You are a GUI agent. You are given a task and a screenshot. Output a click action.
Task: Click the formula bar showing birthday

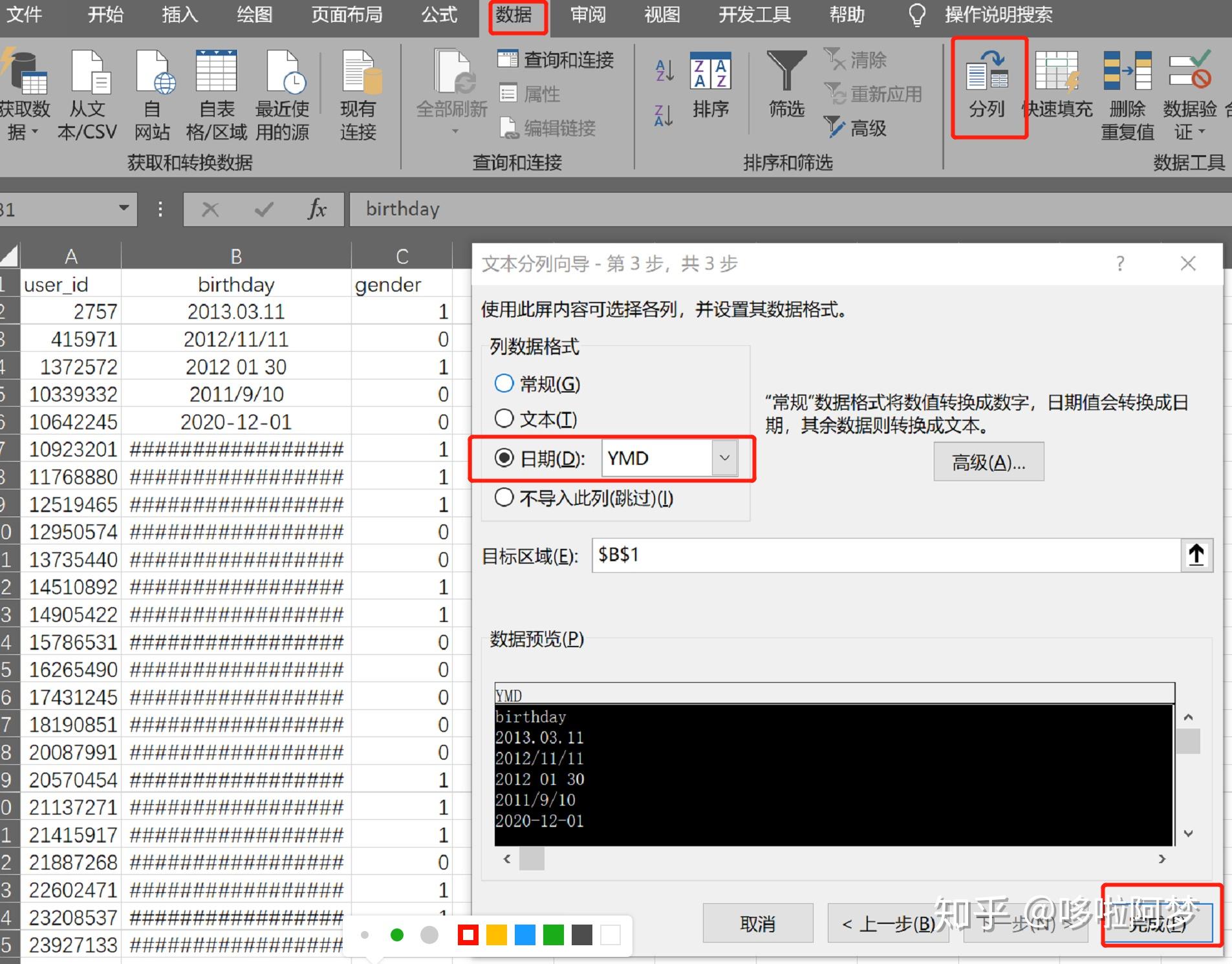[790, 209]
